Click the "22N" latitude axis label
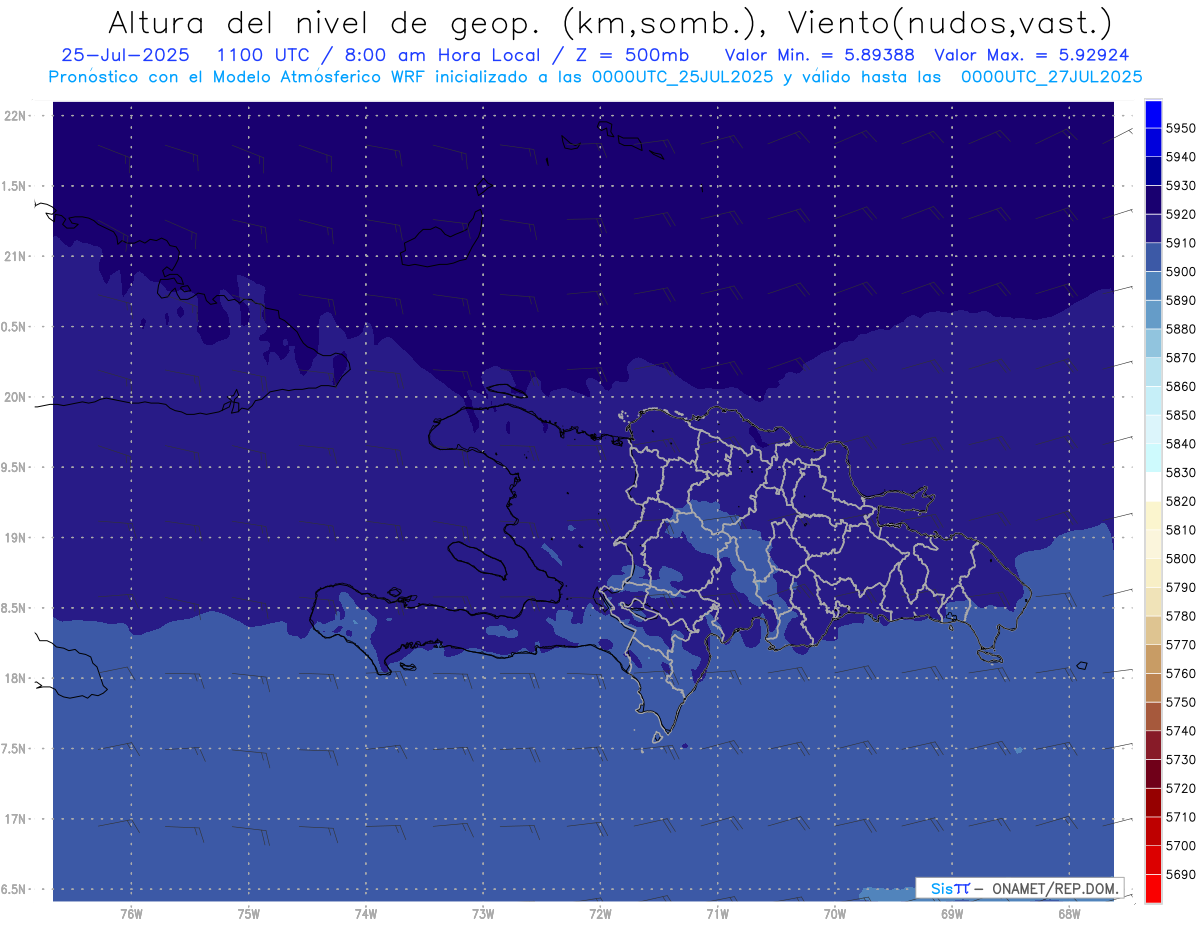This screenshot has width=1200, height=927. click(x=15, y=116)
